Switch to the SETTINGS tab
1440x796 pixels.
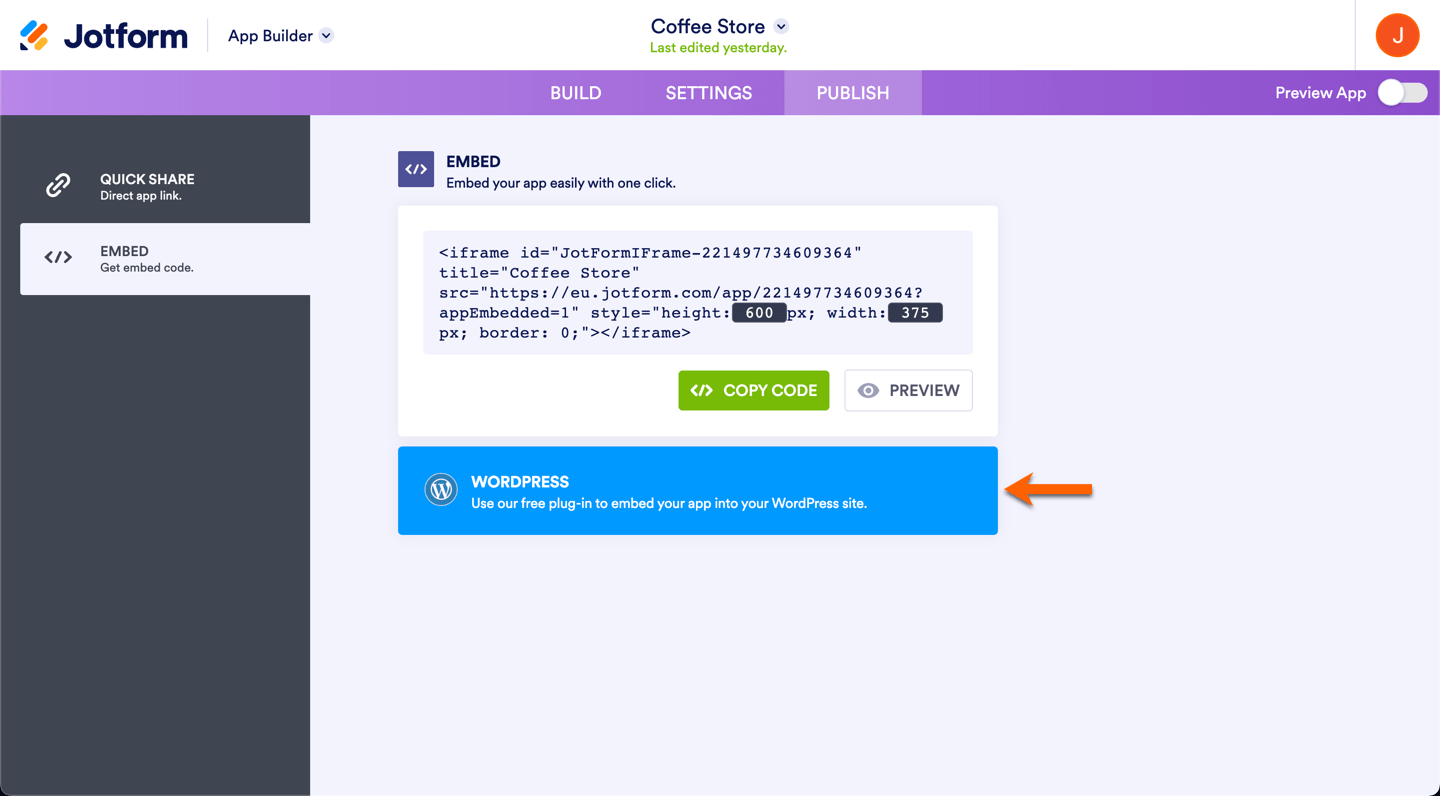(709, 93)
